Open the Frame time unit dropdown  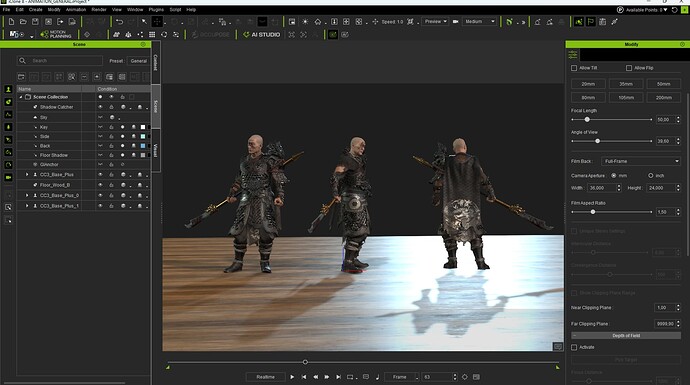pyautogui.click(x=401, y=377)
